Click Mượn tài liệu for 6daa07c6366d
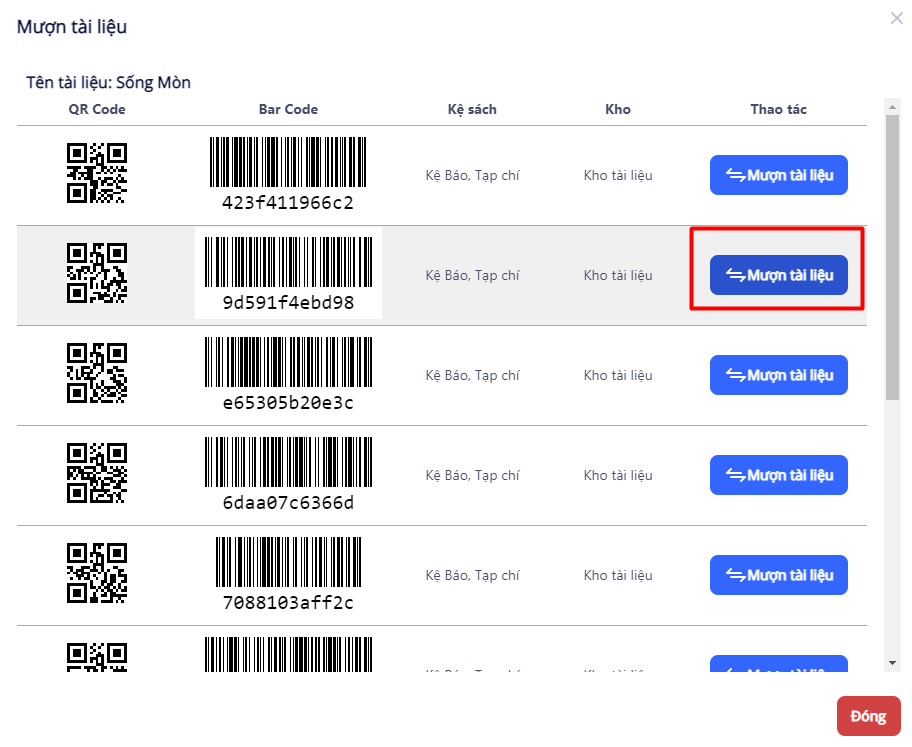 click(x=778, y=475)
